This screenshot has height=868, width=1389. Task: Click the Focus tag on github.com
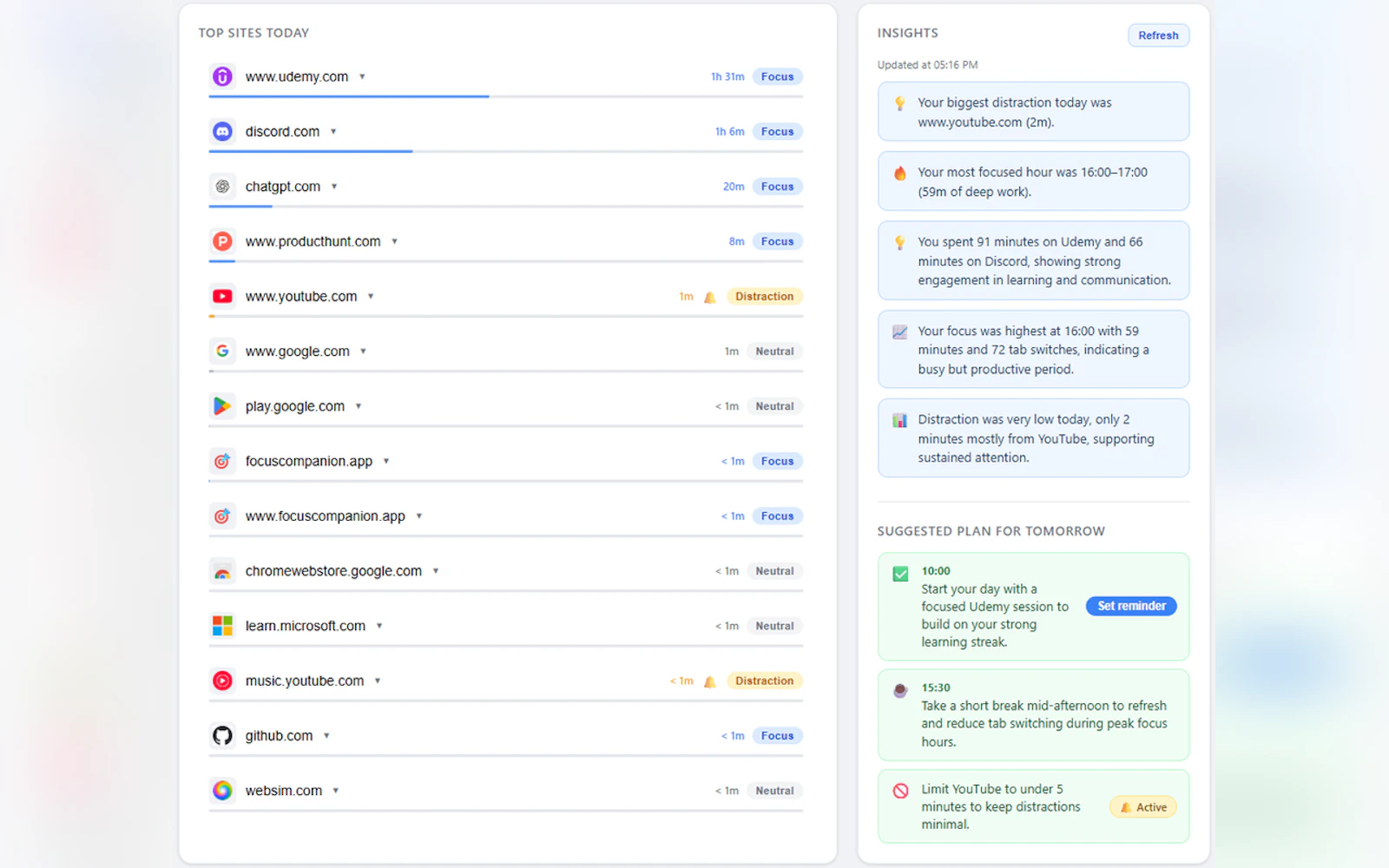pyautogui.click(x=777, y=735)
